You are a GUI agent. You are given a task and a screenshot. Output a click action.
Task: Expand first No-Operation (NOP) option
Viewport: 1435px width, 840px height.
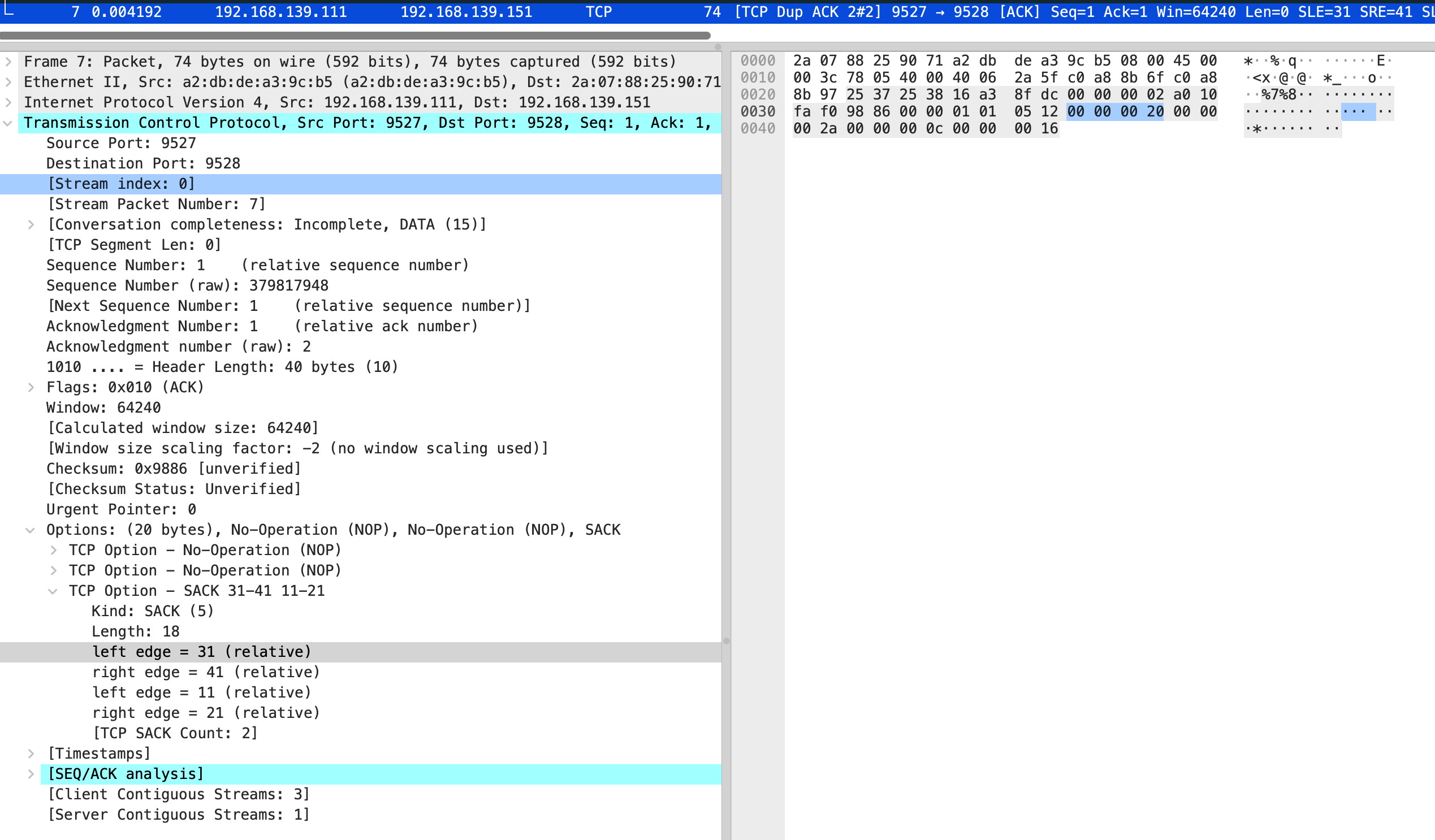click(x=54, y=551)
